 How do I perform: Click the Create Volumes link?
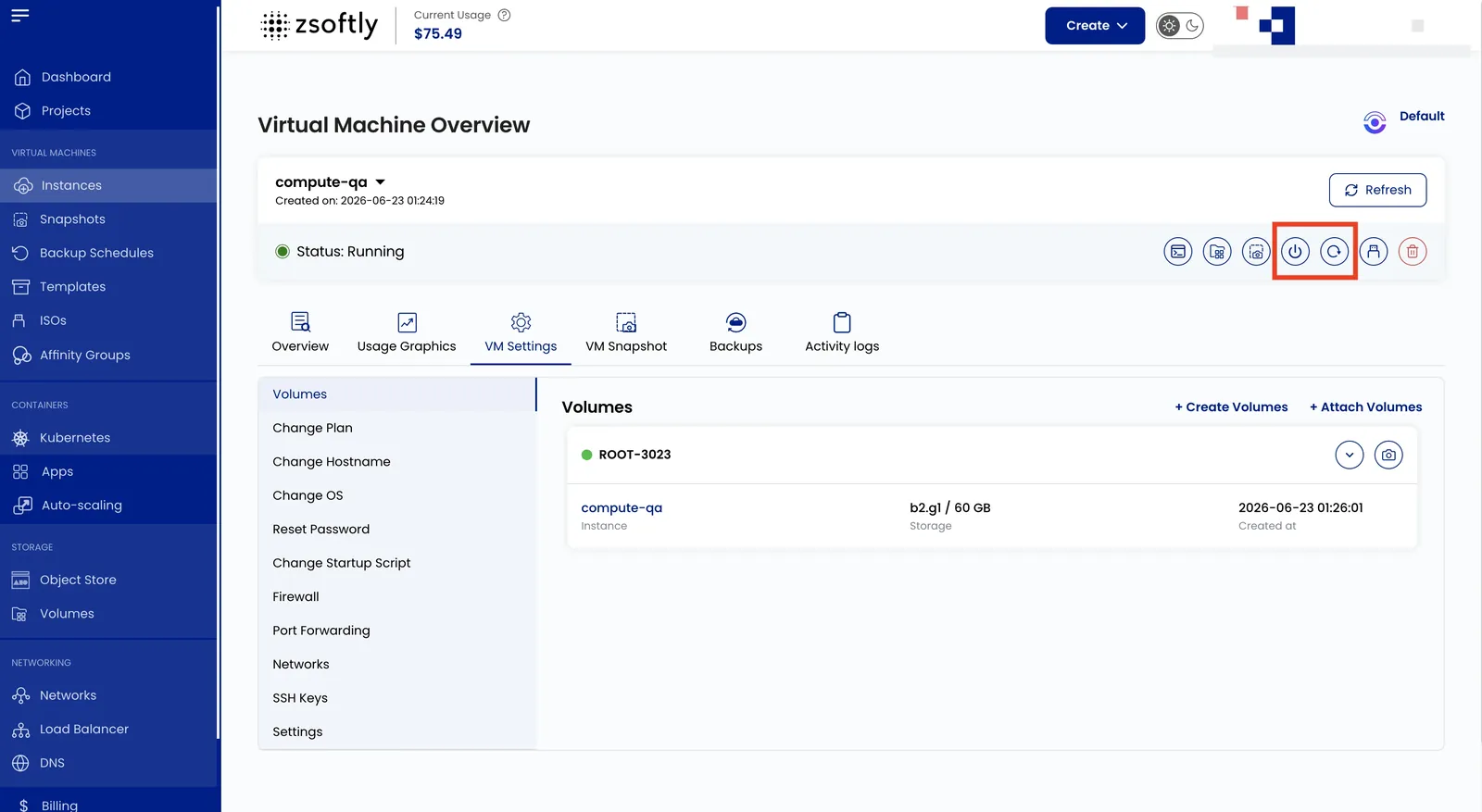[x=1231, y=406]
